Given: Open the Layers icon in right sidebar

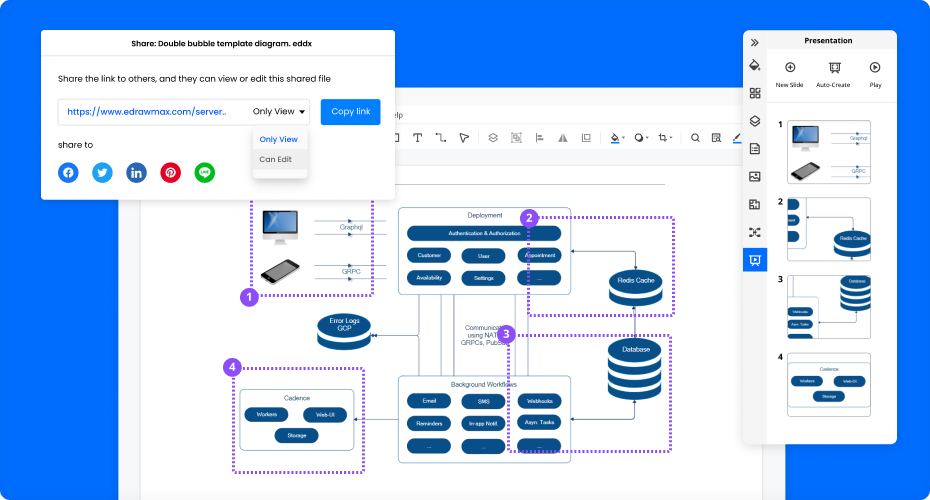Looking at the screenshot, I should (755, 121).
